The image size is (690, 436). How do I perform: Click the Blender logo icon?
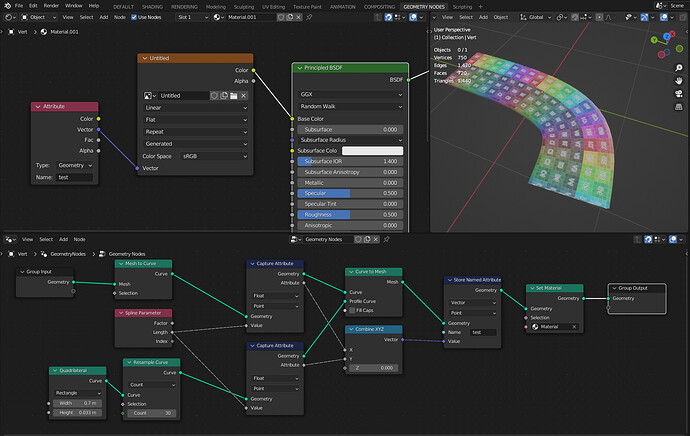coord(7,6)
